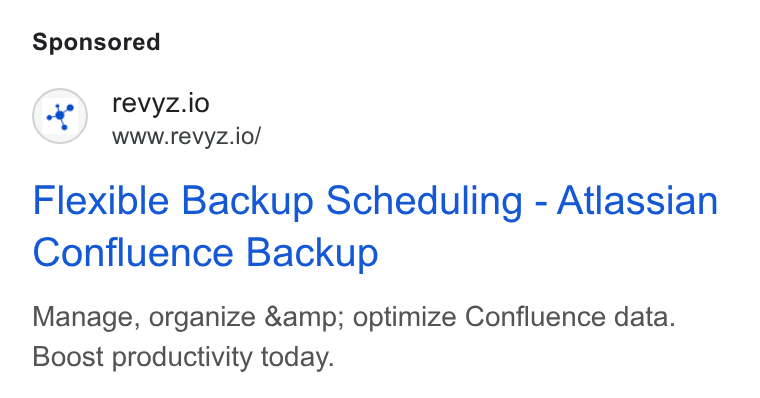Image resolution: width=760 pixels, height=398 pixels.
Task: Open the Flexible Backup Scheduling ad headline
Action: point(375,226)
